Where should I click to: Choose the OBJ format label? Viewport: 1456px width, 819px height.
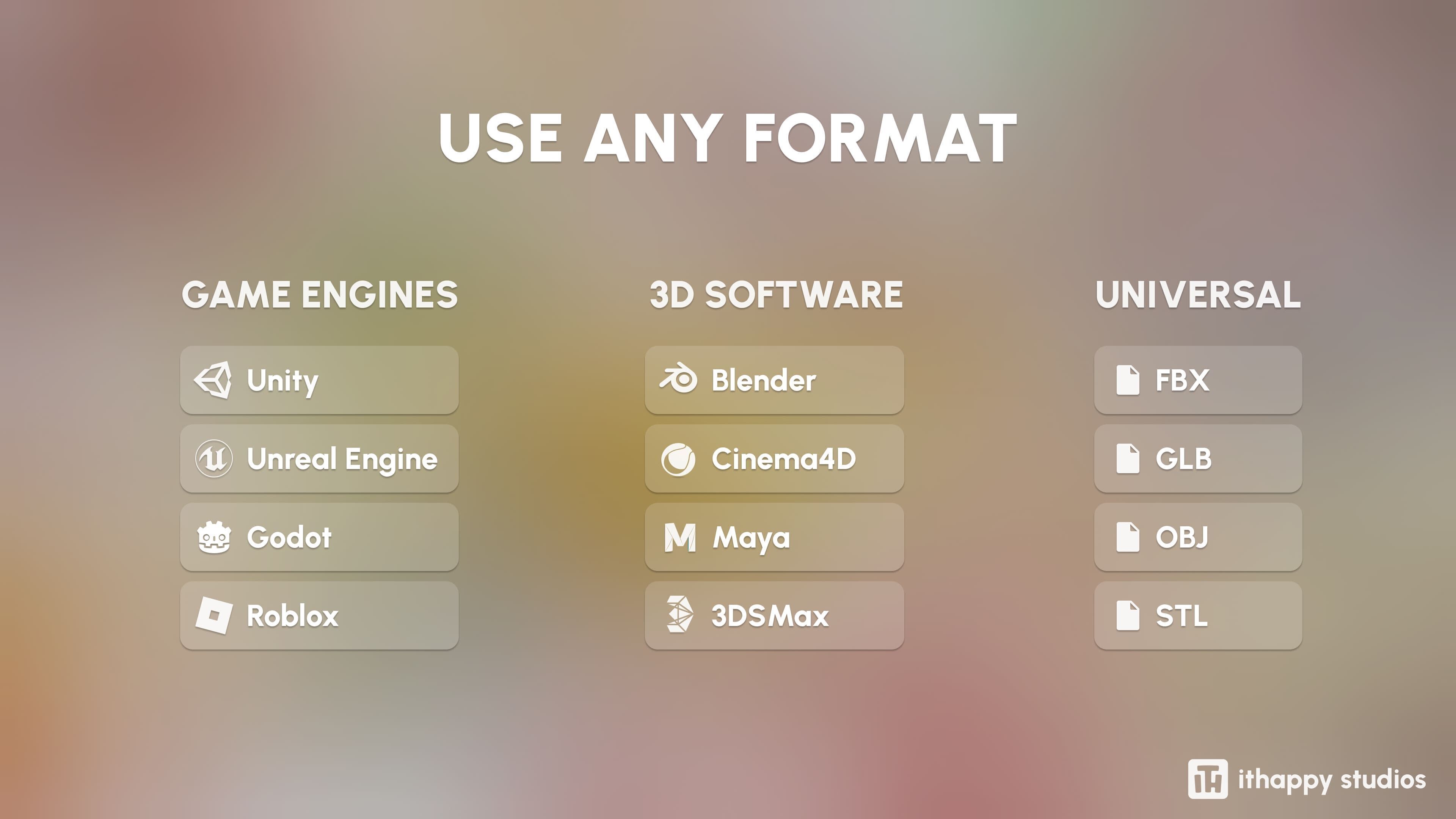point(1181,537)
